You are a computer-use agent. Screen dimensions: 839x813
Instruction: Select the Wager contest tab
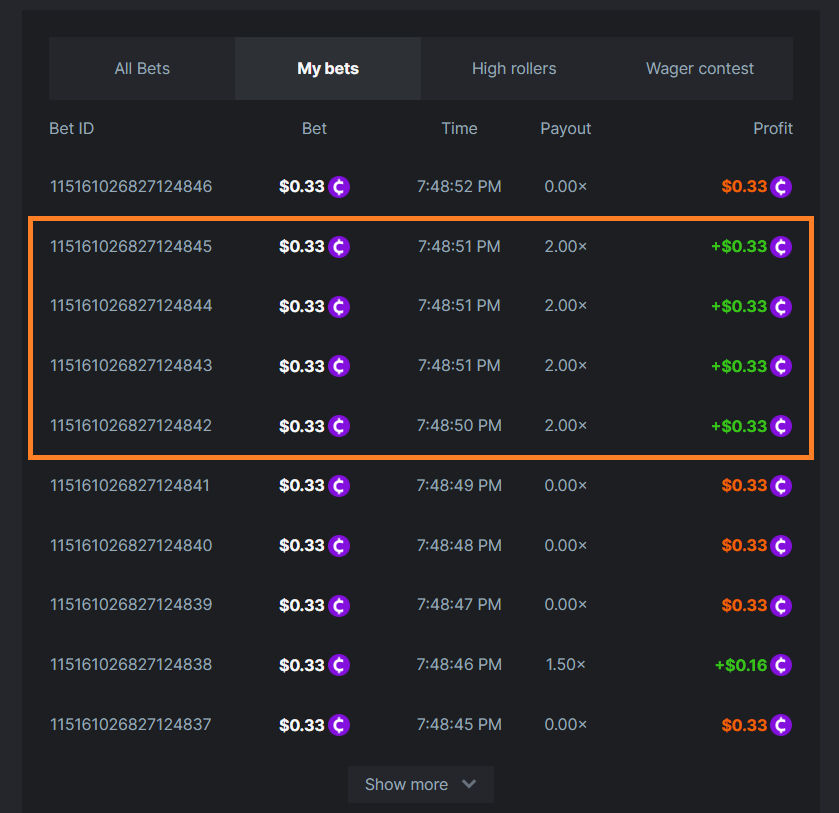point(700,69)
